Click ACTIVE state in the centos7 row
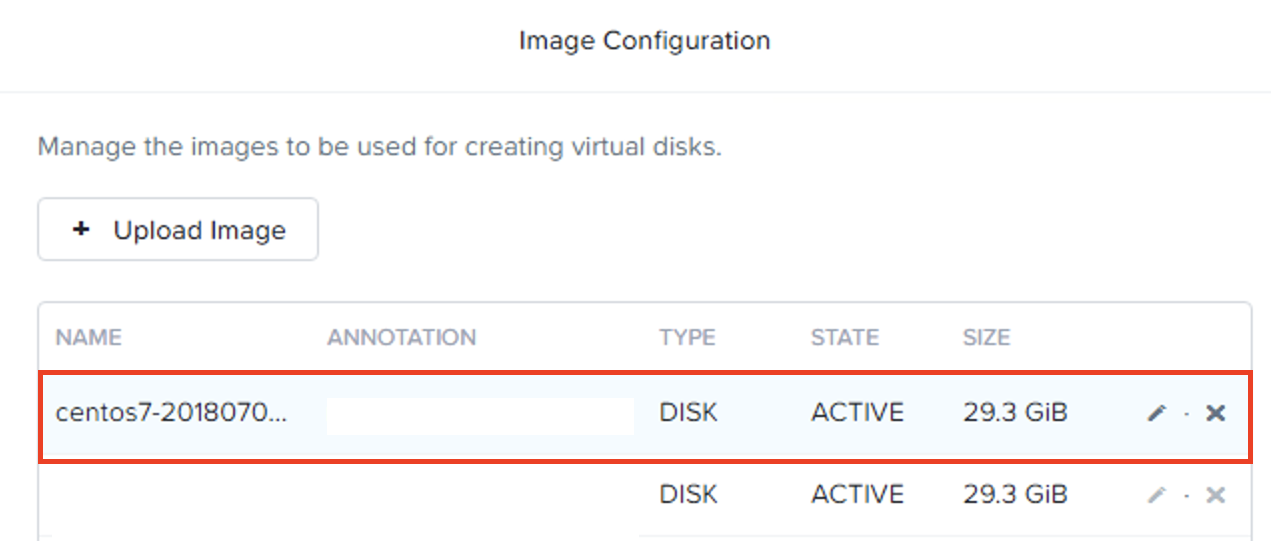 click(857, 413)
